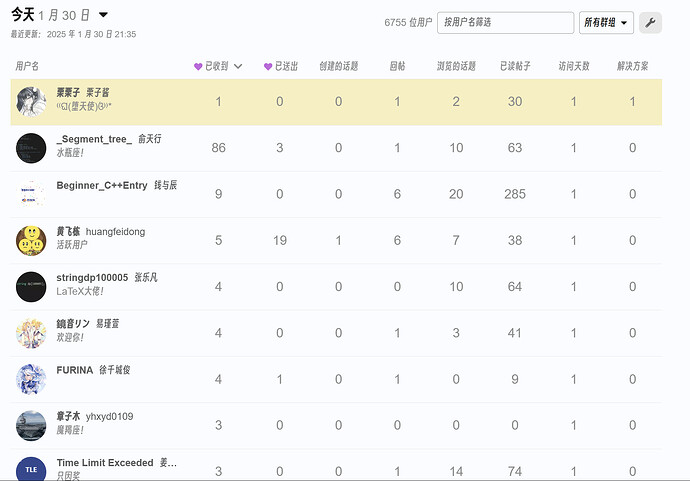Screen dimensions: 690x481
Task: Expand the 今天 period dropdown arrow
Action: pyautogui.click(x=103, y=15)
